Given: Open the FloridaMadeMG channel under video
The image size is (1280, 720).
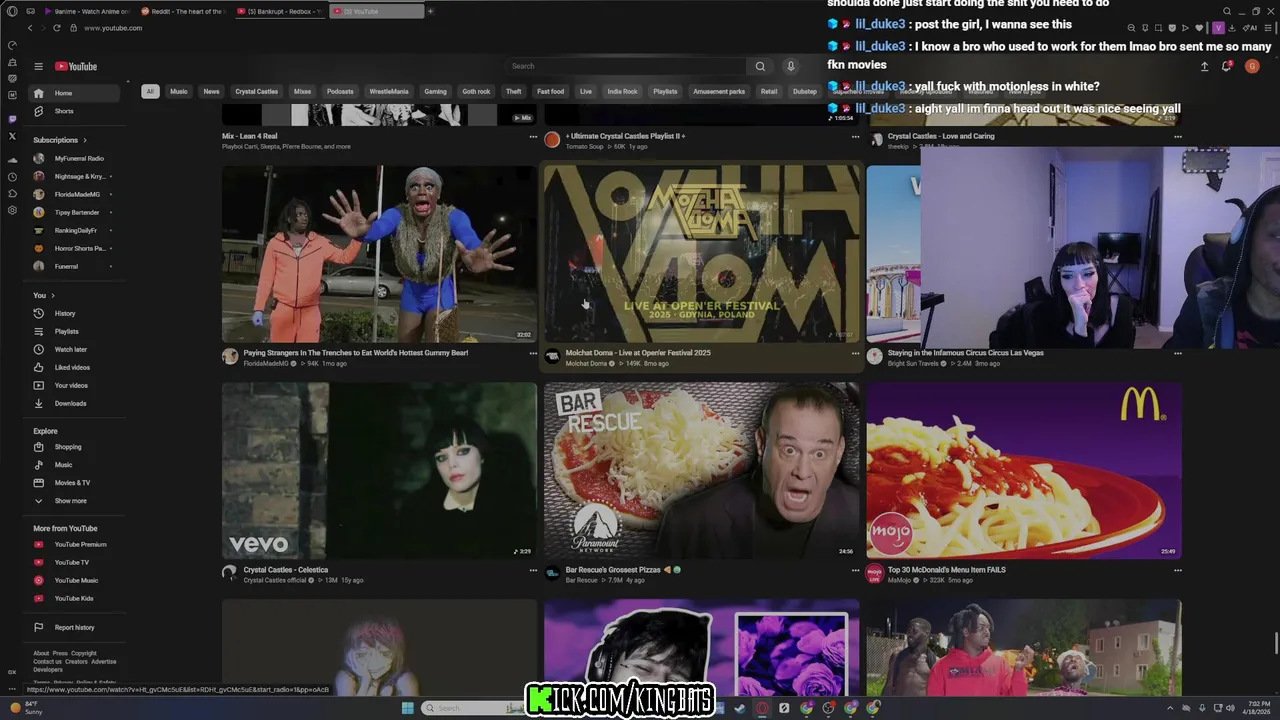Looking at the screenshot, I should (266, 364).
